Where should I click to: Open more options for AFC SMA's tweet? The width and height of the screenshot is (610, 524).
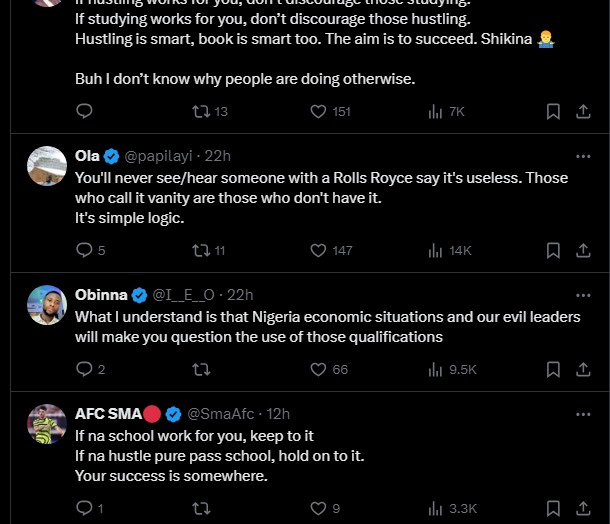[x=583, y=413]
